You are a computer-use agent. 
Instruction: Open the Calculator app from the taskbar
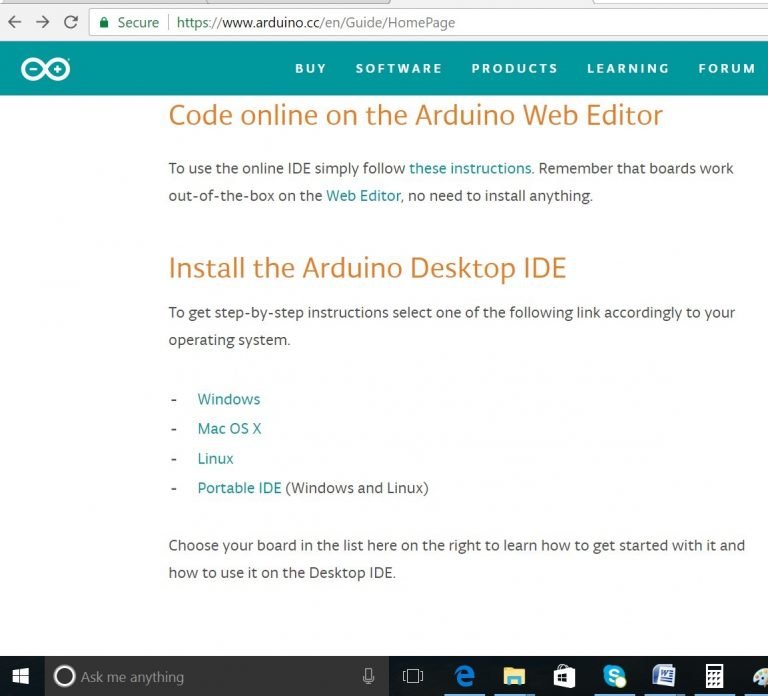(x=714, y=676)
